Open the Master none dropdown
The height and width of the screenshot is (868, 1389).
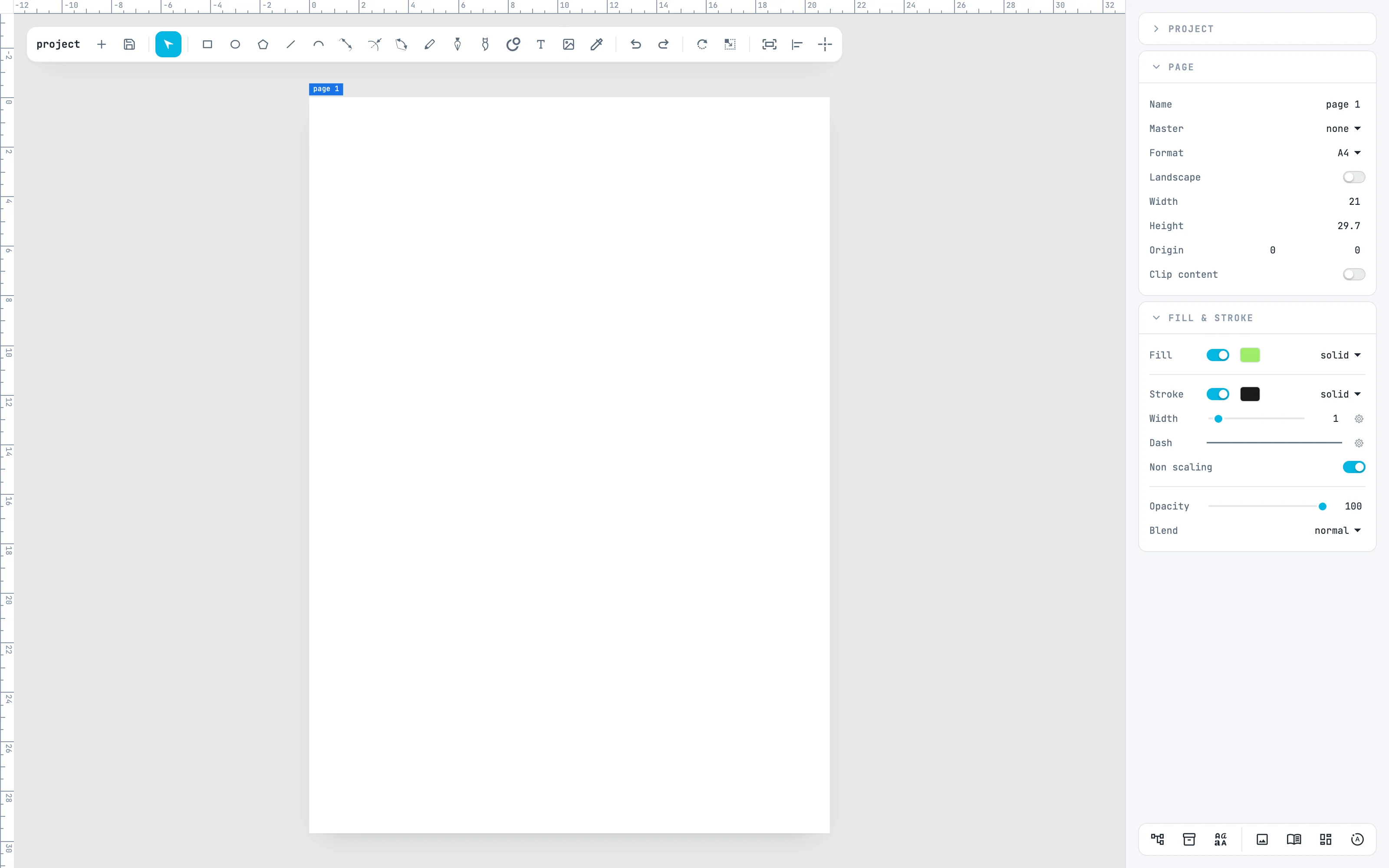click(x=1343, y=128)
